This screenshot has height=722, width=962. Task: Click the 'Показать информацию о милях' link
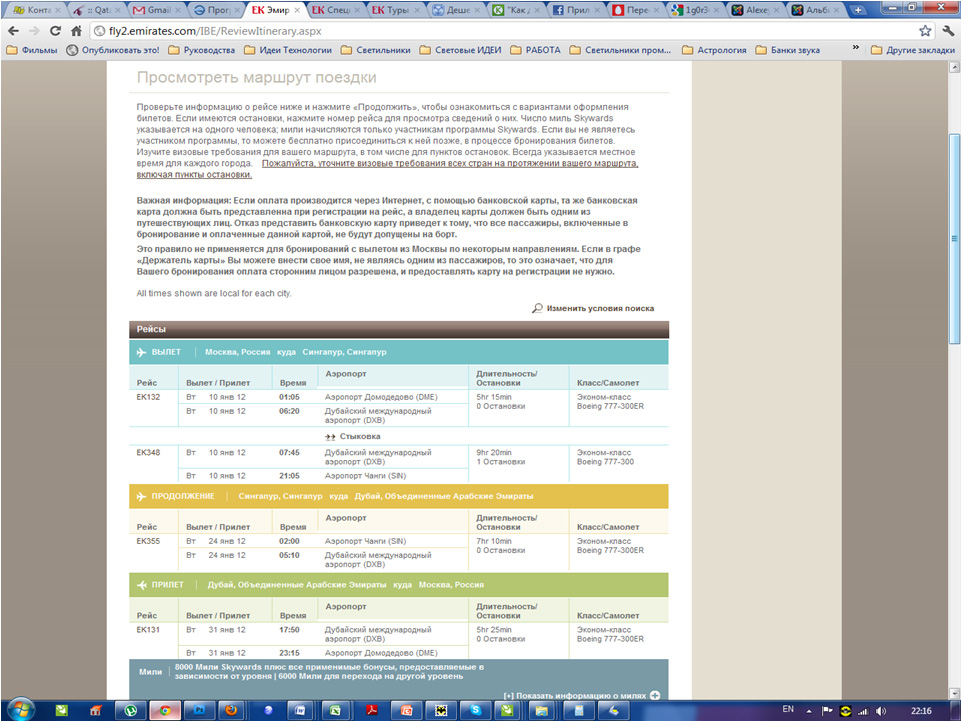click(x=575, y=696)
